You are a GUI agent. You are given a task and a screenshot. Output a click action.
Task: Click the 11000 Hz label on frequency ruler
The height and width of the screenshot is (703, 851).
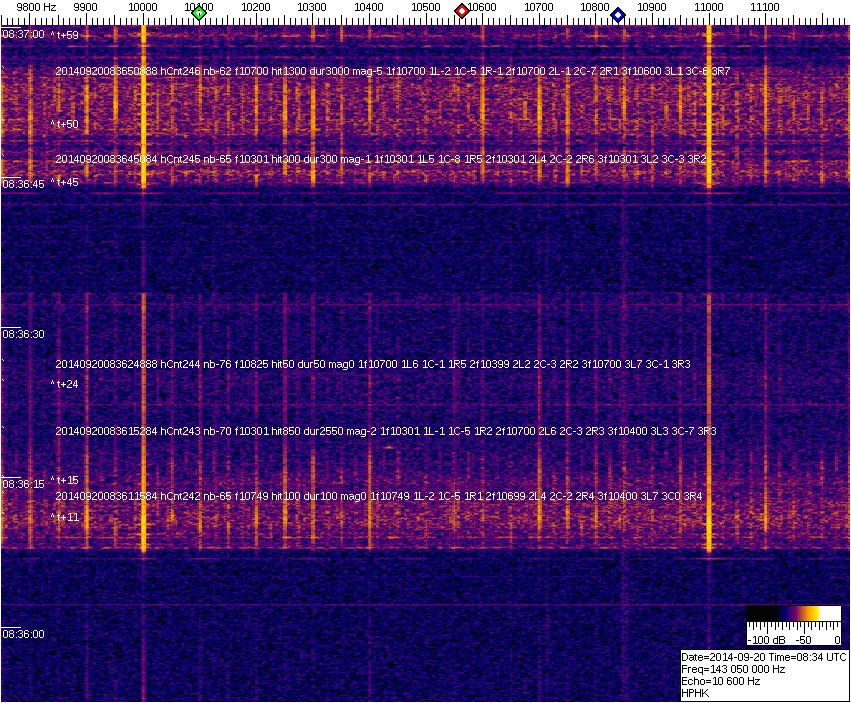[x=709, y=7]
